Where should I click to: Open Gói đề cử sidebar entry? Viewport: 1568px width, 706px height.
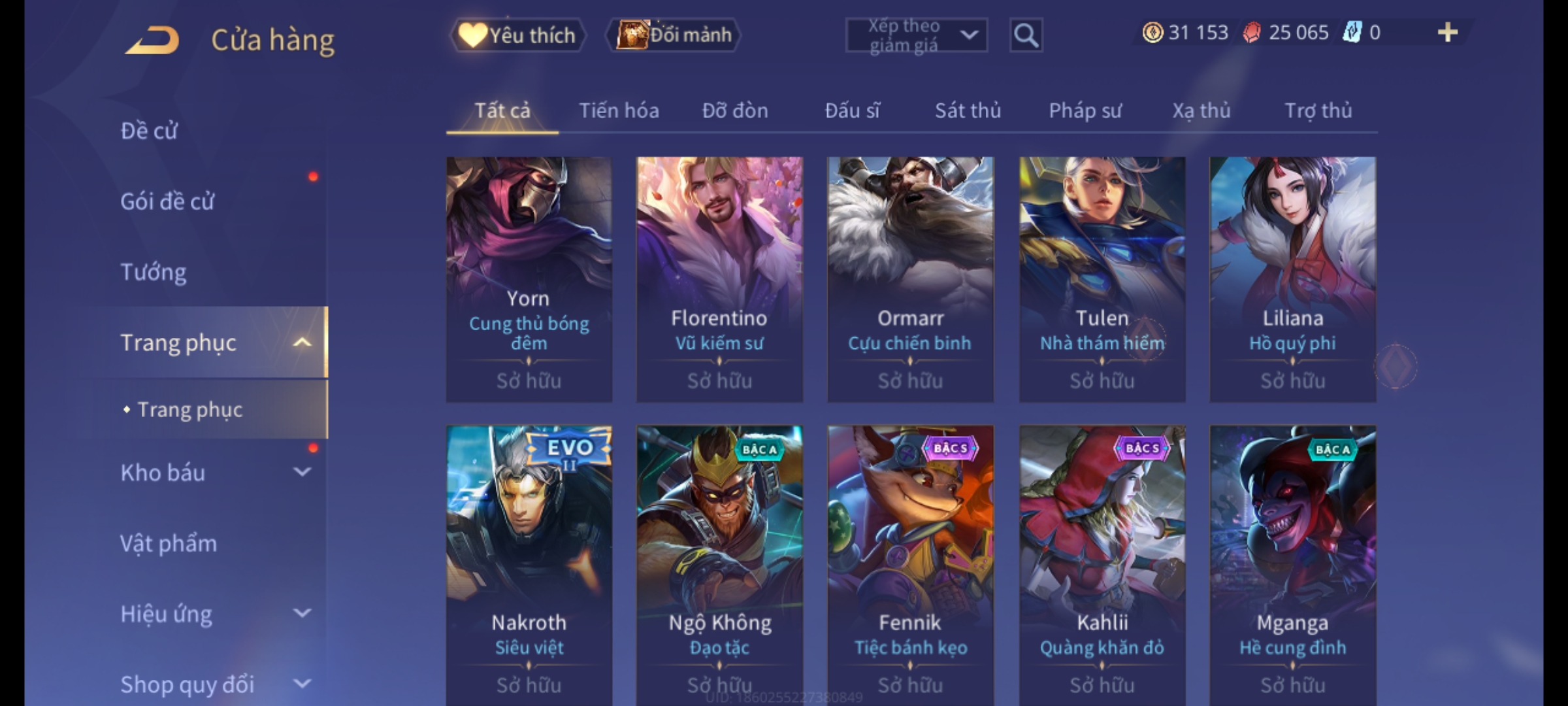(167, 201)
